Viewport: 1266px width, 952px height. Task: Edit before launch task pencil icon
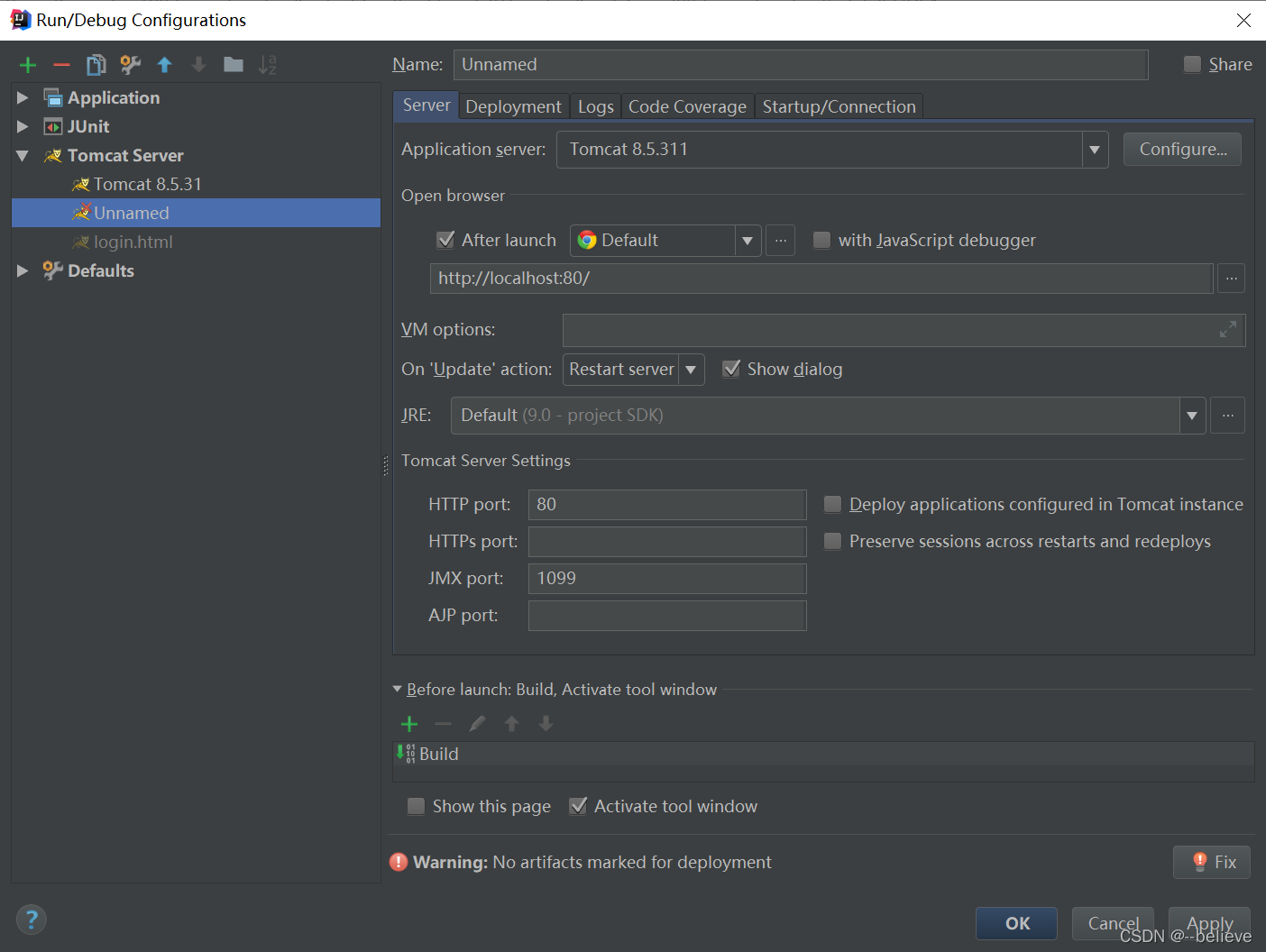click(477, 724)
